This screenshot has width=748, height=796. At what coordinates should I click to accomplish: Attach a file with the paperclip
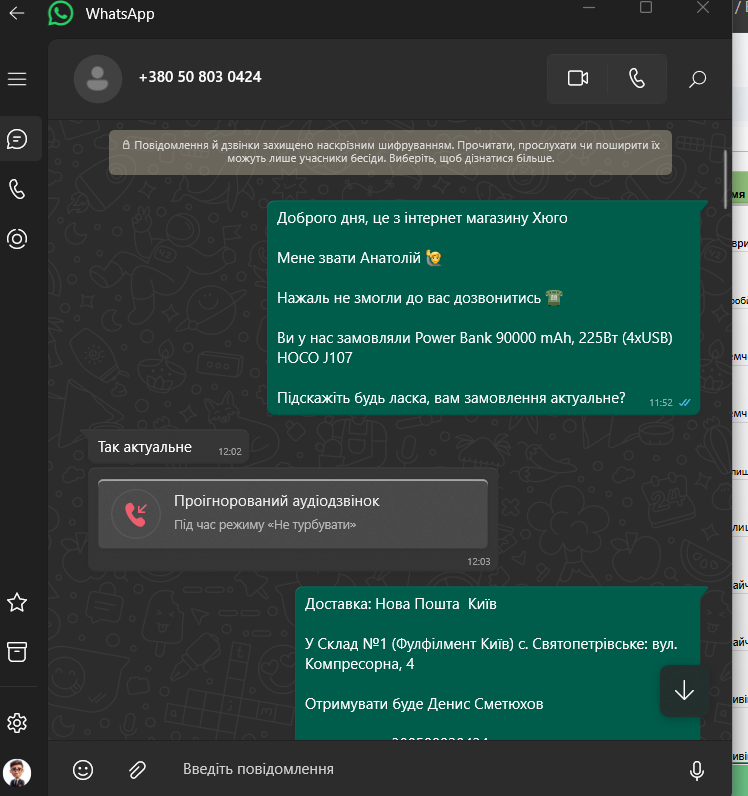(137, 770)
